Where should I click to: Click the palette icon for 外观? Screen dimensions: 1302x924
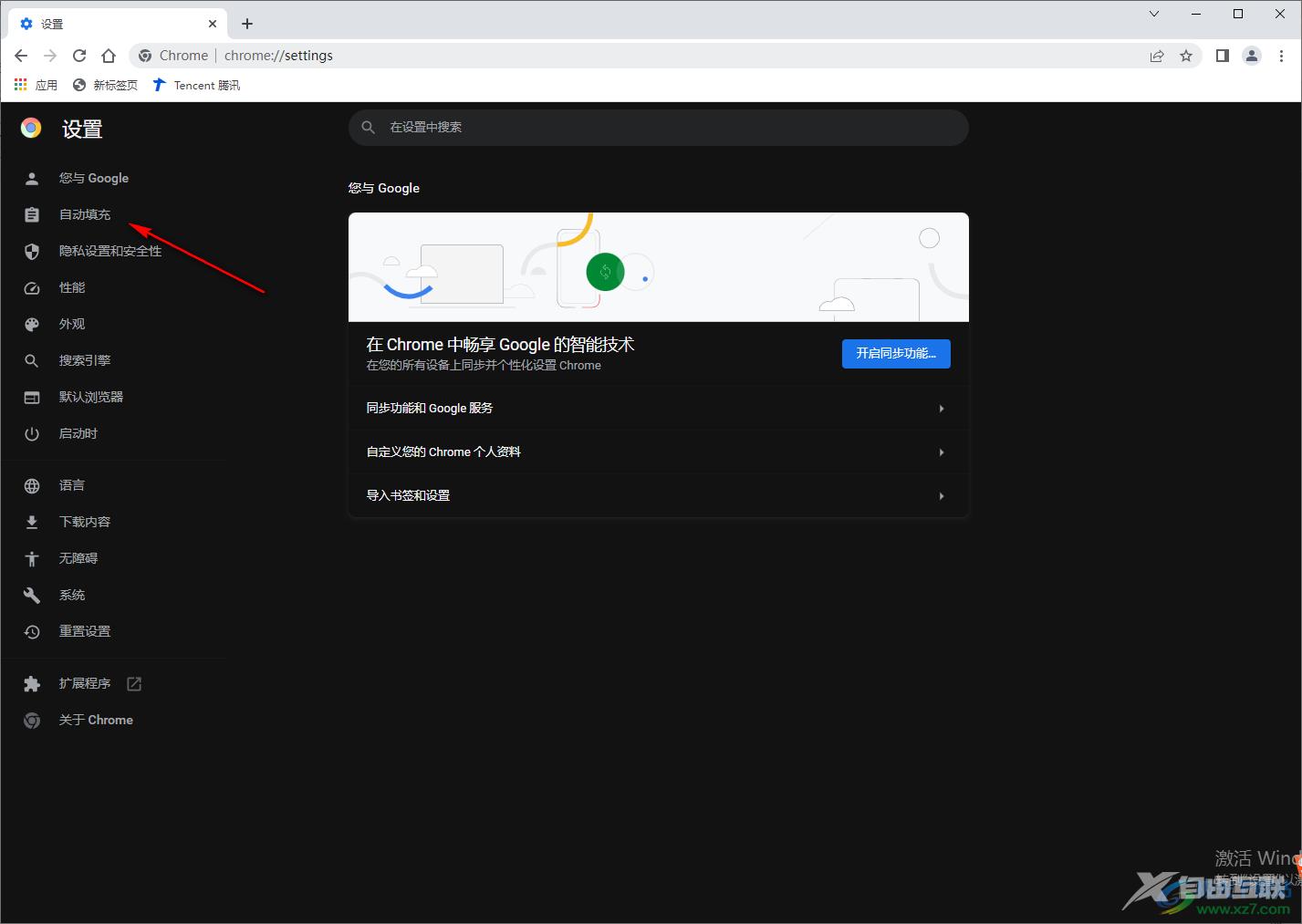(32, 324)
